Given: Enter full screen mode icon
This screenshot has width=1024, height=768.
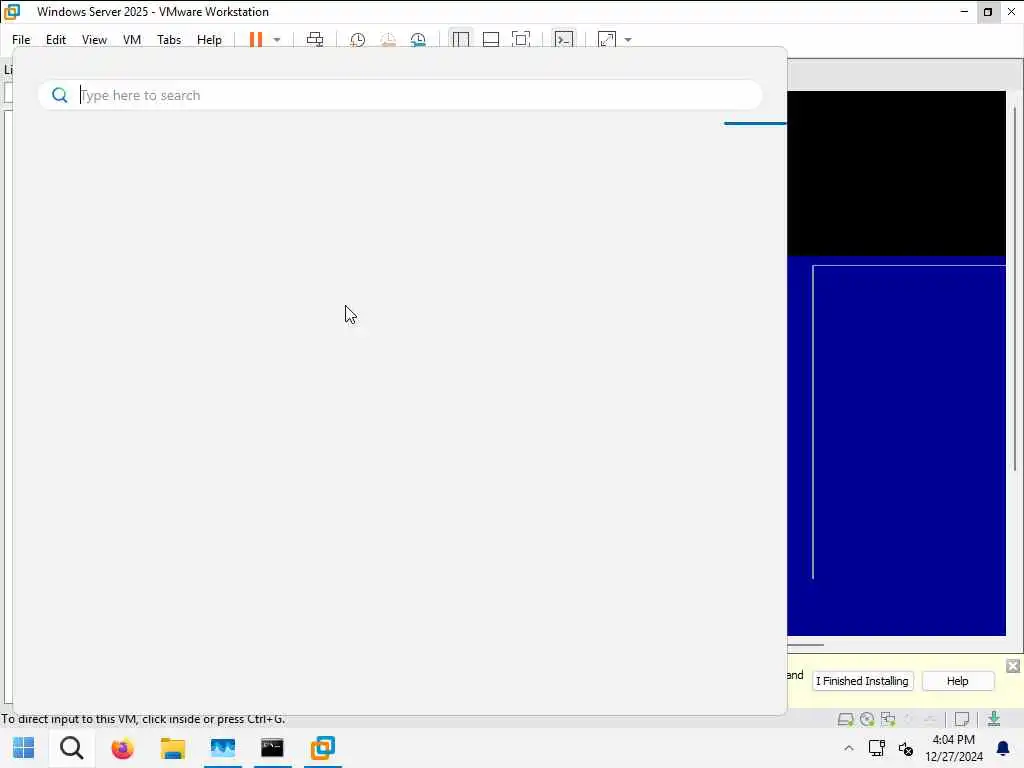Looking at the screenshot, I should tap(521, 40).
